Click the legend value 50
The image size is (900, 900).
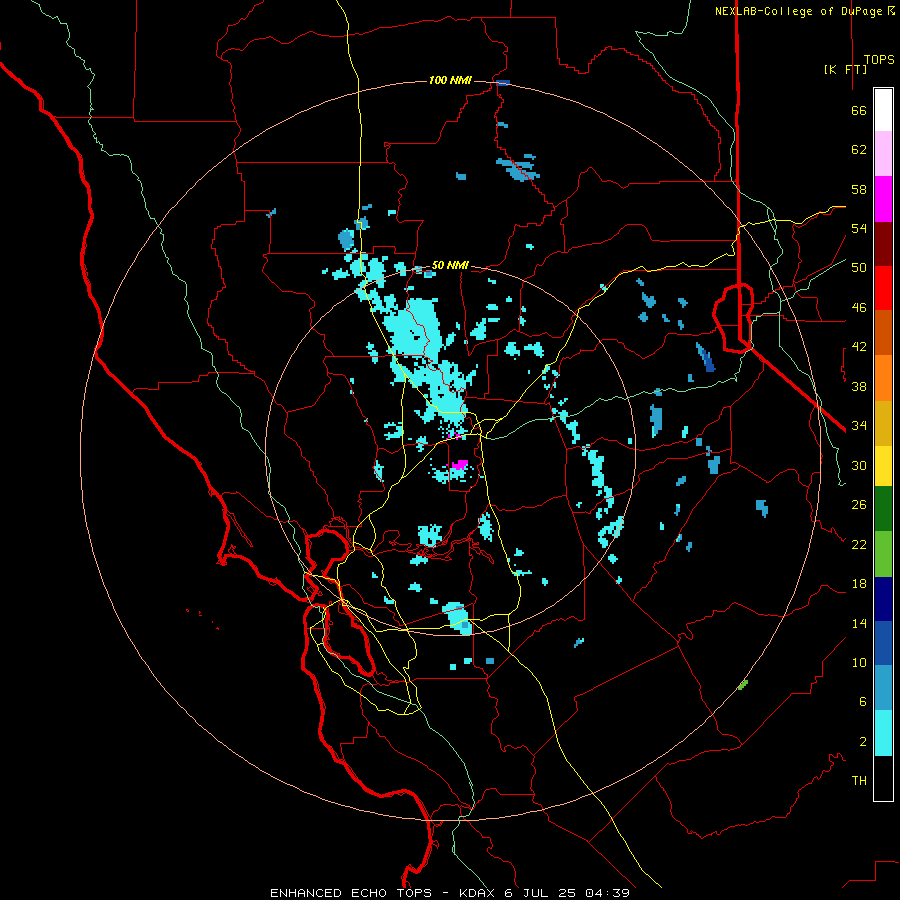[859, 268]
